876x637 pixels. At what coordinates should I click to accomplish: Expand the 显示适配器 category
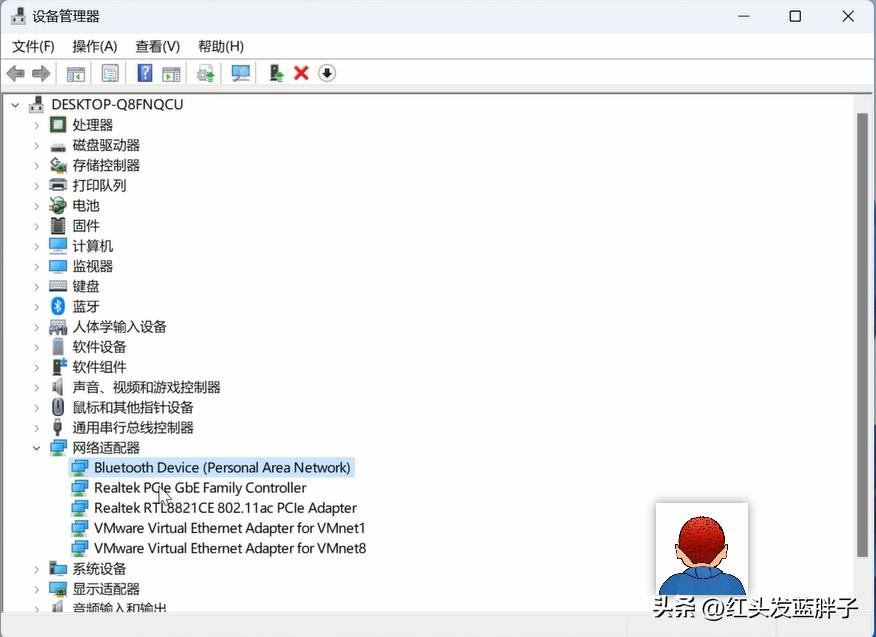(36, 588)
